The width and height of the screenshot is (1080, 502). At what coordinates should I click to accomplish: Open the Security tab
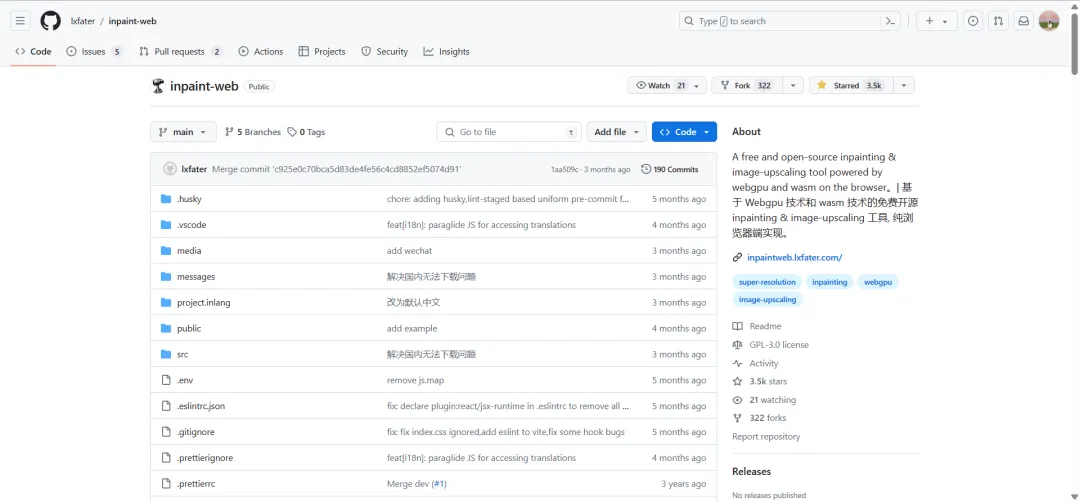click(384, 52)
